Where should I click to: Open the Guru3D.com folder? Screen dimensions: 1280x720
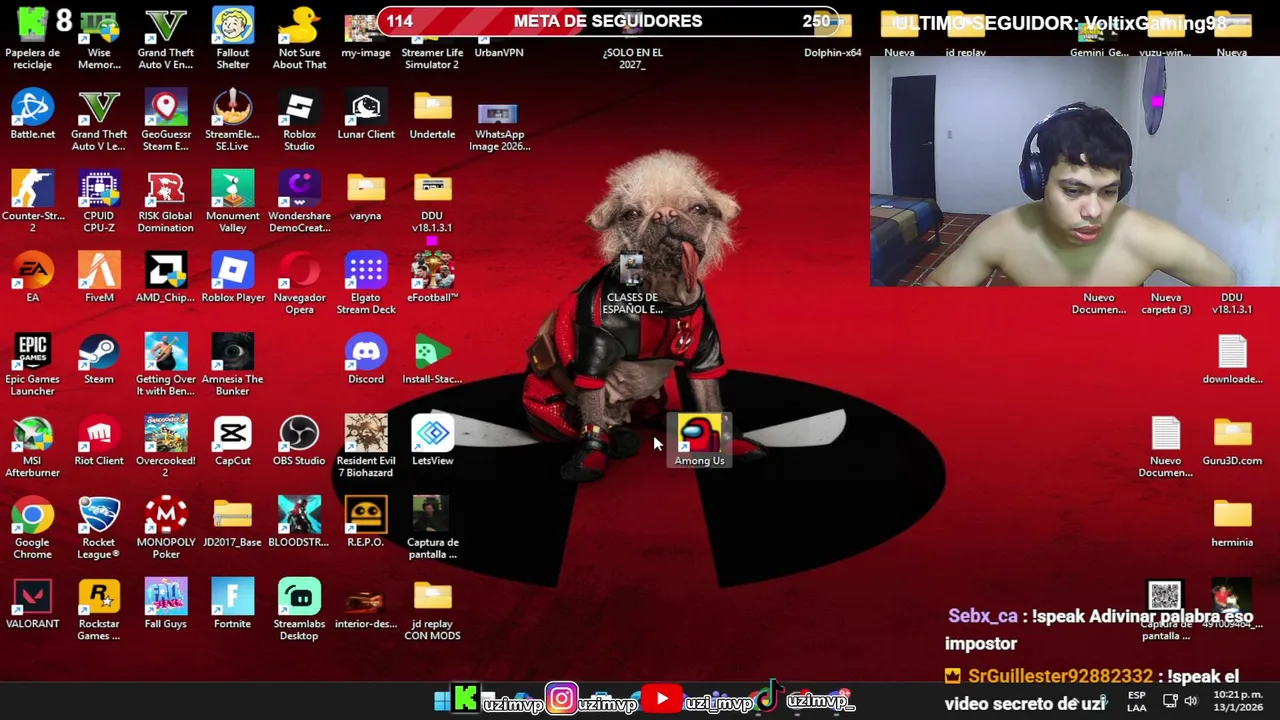coord(1232,441)
